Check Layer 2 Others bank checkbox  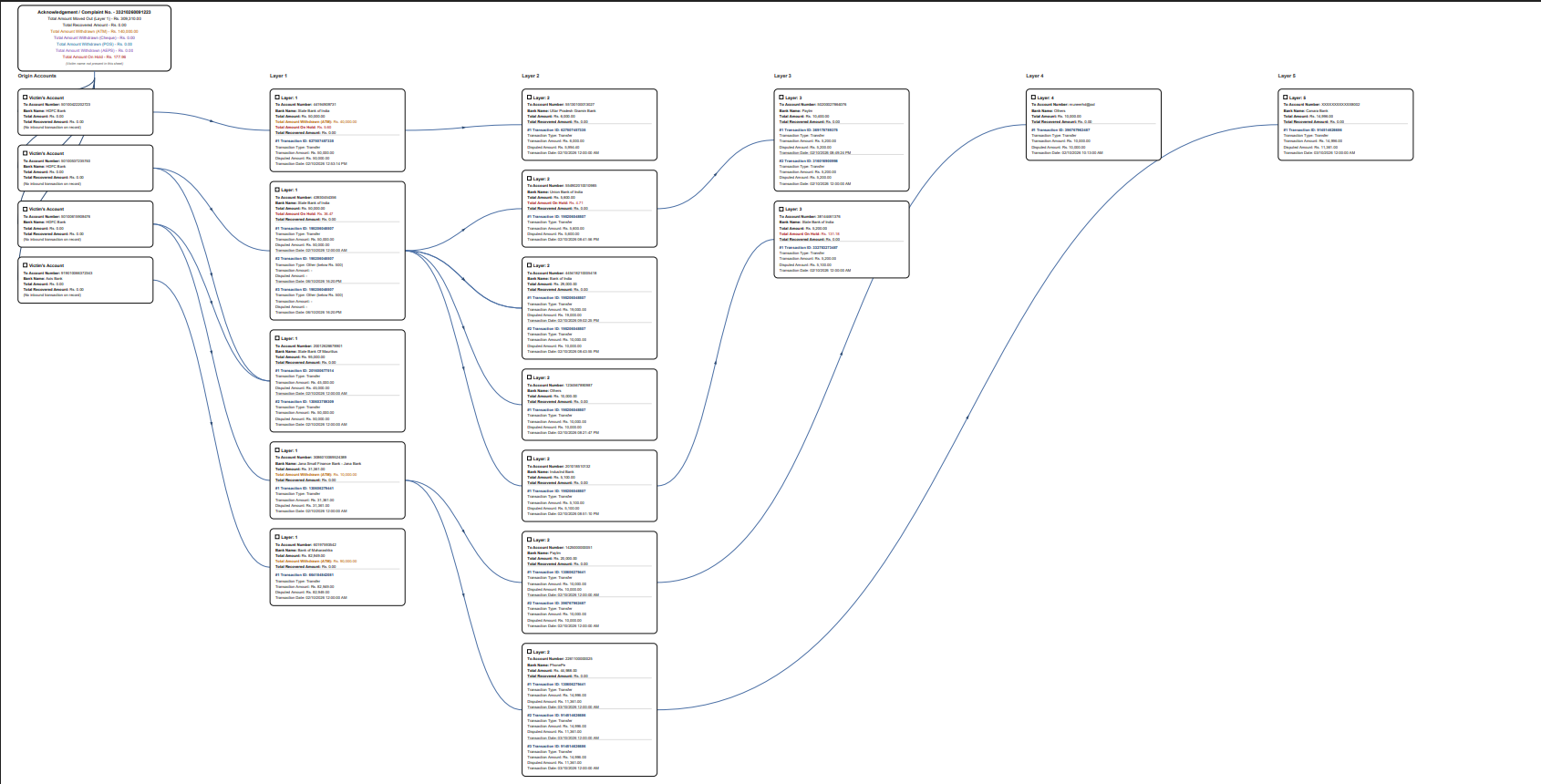click(530, 377)
